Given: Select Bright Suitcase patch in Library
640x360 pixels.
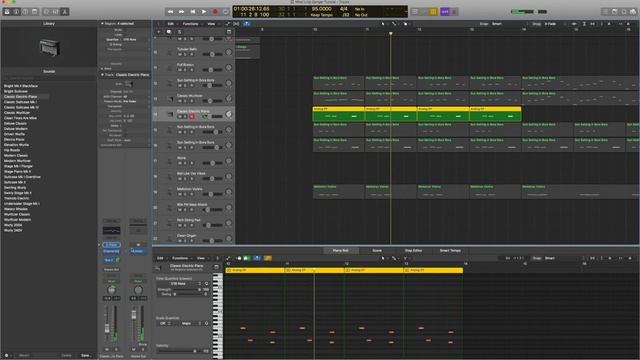Looking at the screenshot, I should click(x=16, y=91).
